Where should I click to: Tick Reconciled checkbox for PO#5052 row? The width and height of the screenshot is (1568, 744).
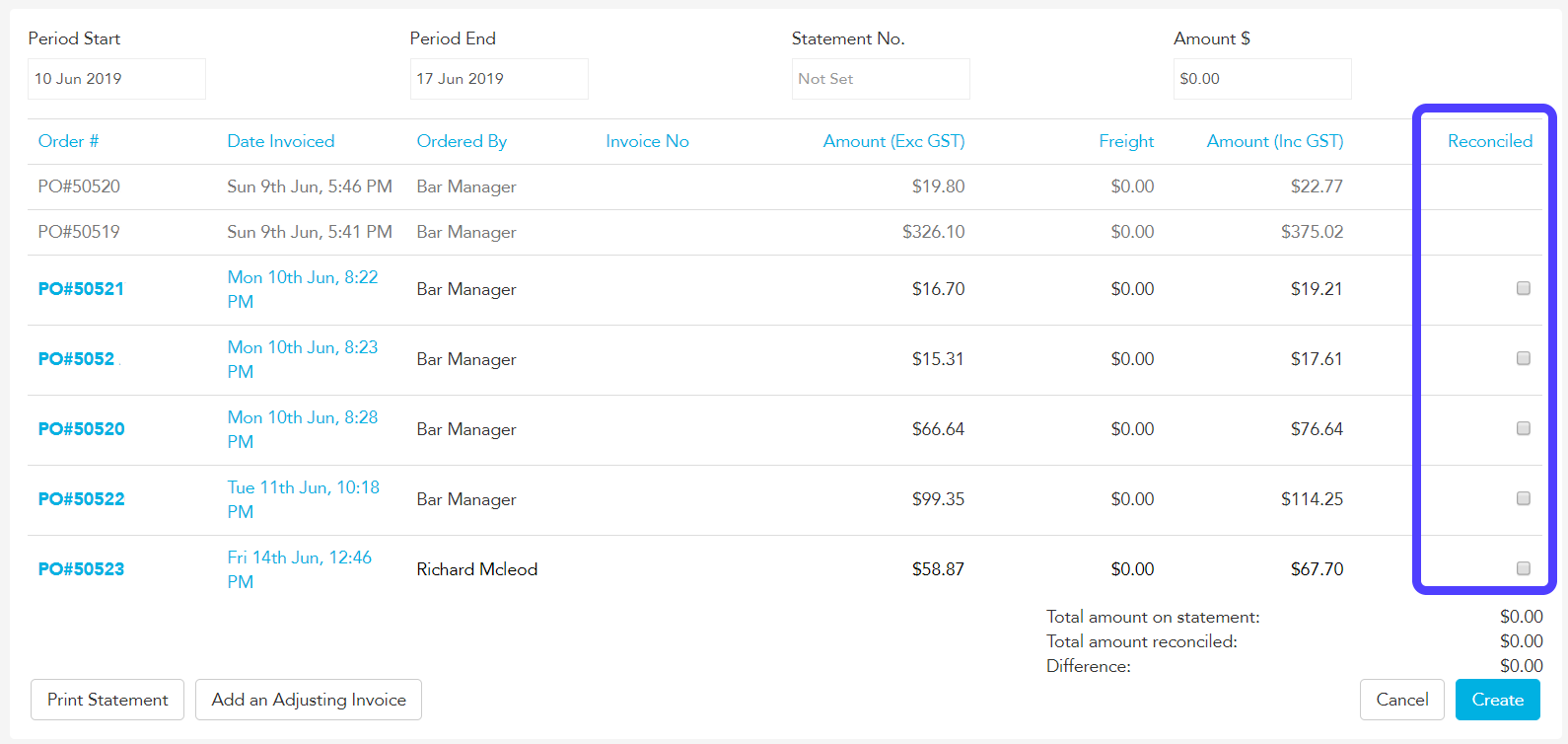(1523, 358)
